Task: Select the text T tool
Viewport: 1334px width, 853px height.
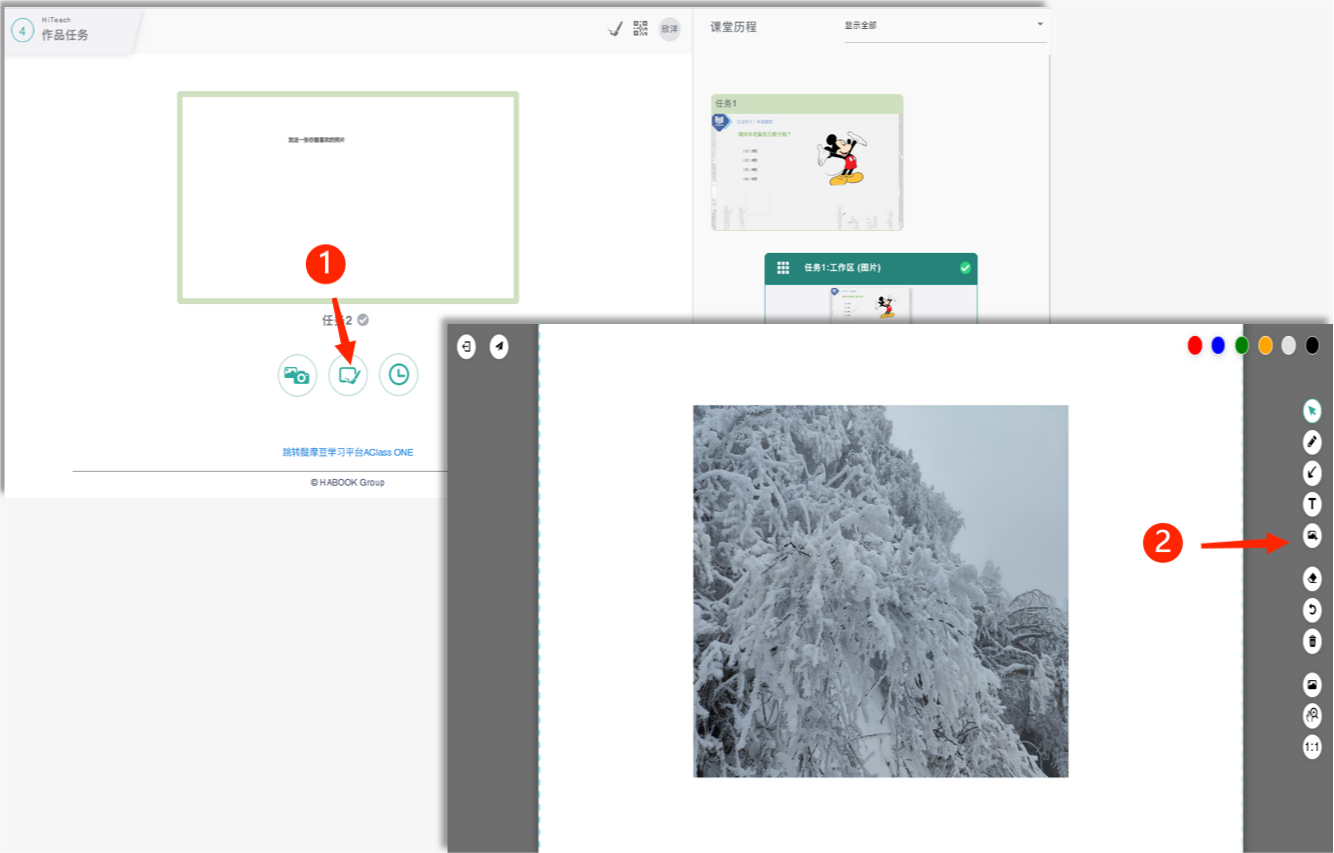Action: pyautogui.click(x=1312, y=504)
